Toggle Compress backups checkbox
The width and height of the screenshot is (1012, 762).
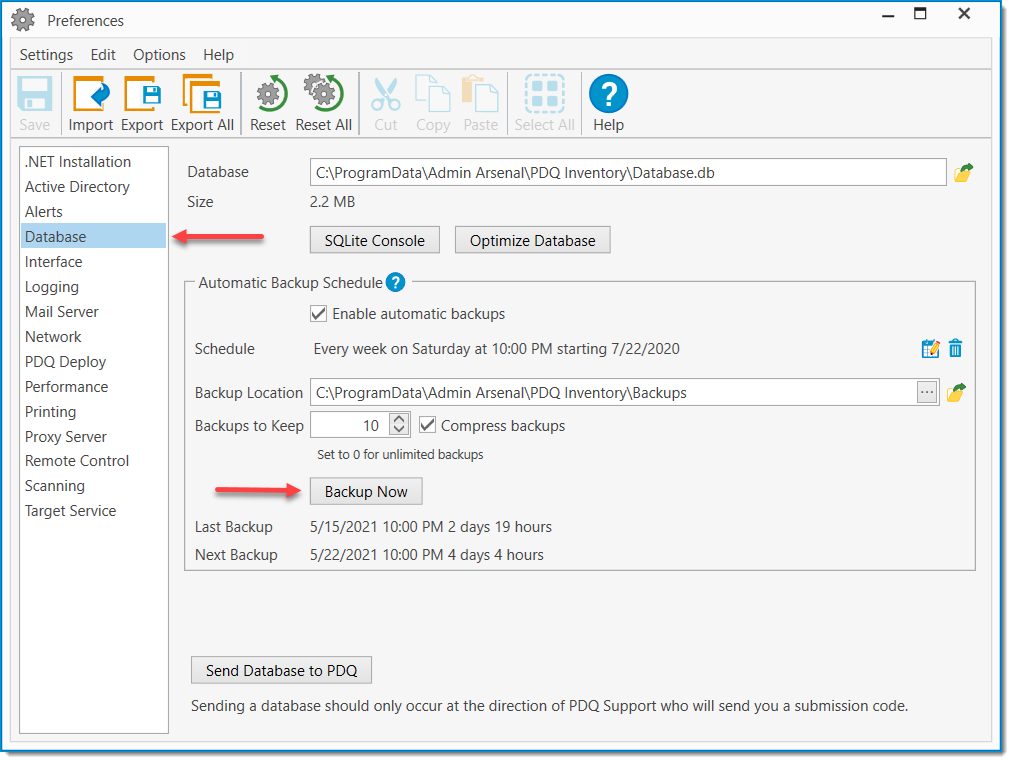coord(427,425)
